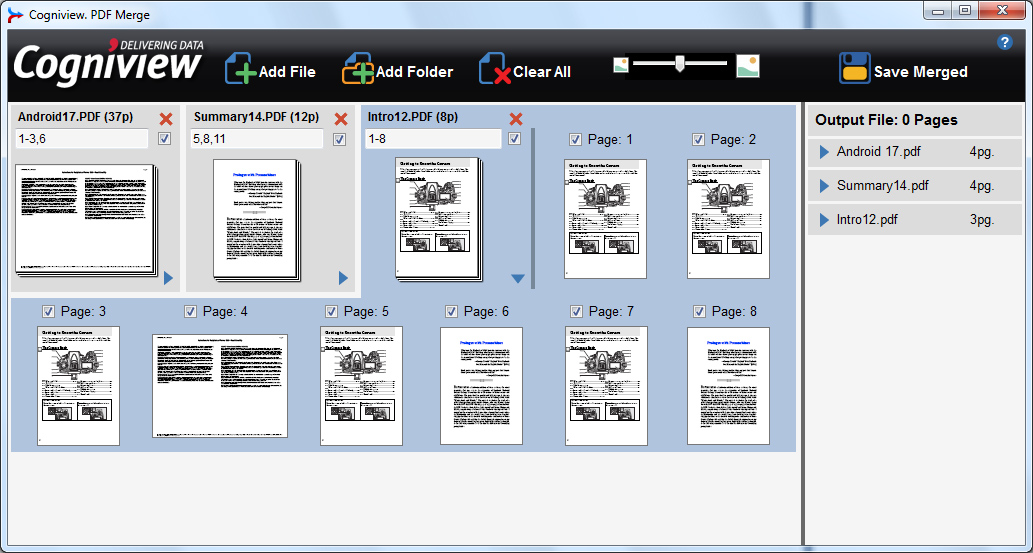Click the Summary14.PDF (12p) title

tap(257, 117)
